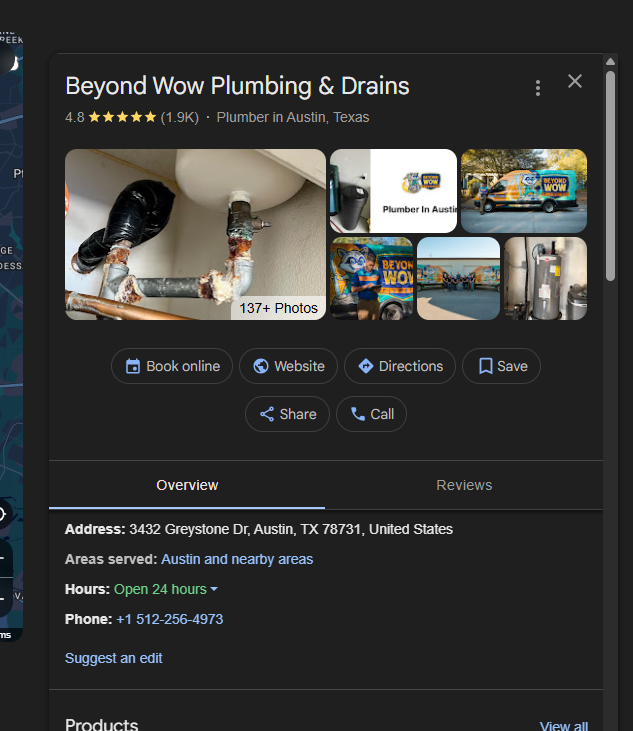Call Beyond Wow Plumbing
Viewport: 633px width, 731px height.
click(x=372, y=414)
